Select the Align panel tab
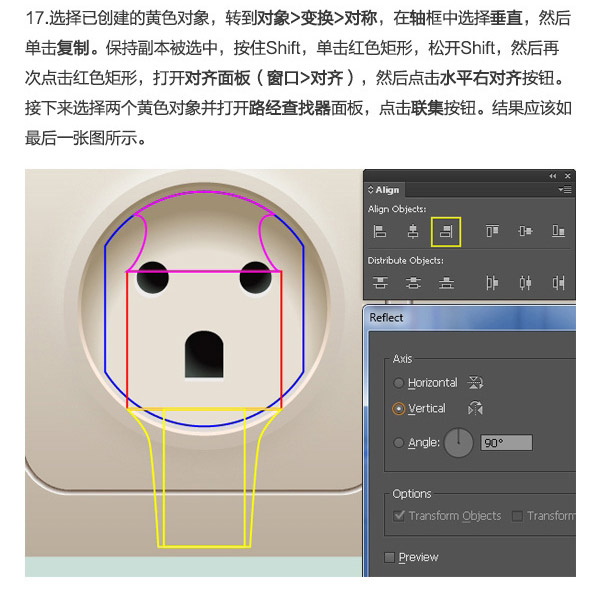Image resolution: width=600 pixels, height=589 pixels. 384,189
